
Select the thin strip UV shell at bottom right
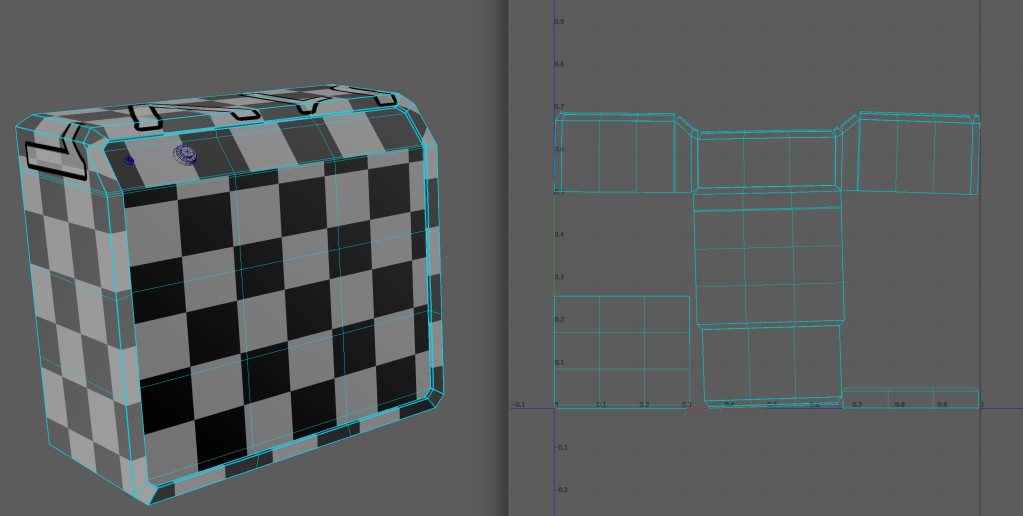[910, 398]
